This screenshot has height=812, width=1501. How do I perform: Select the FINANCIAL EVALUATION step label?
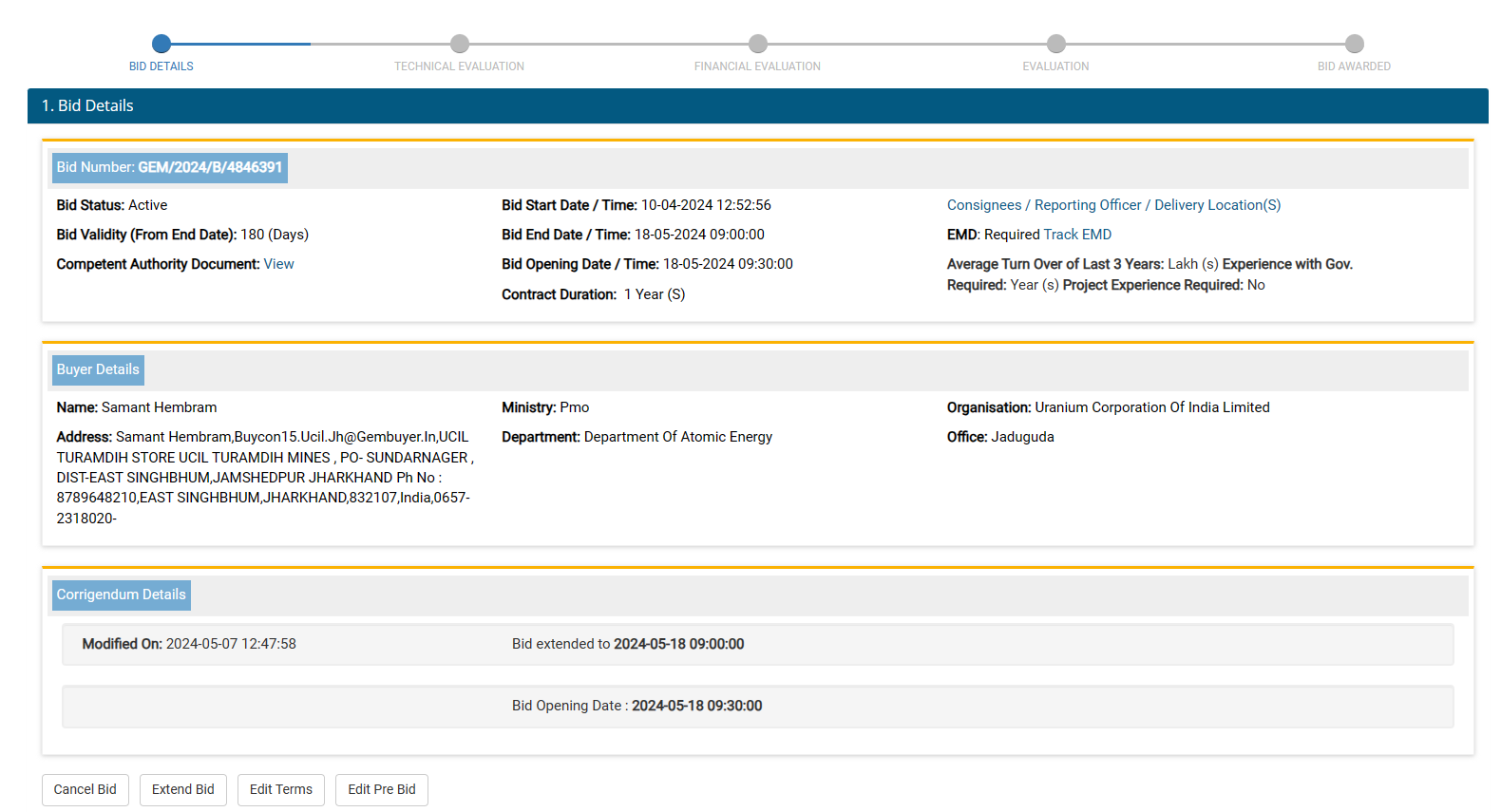[758, 66]
